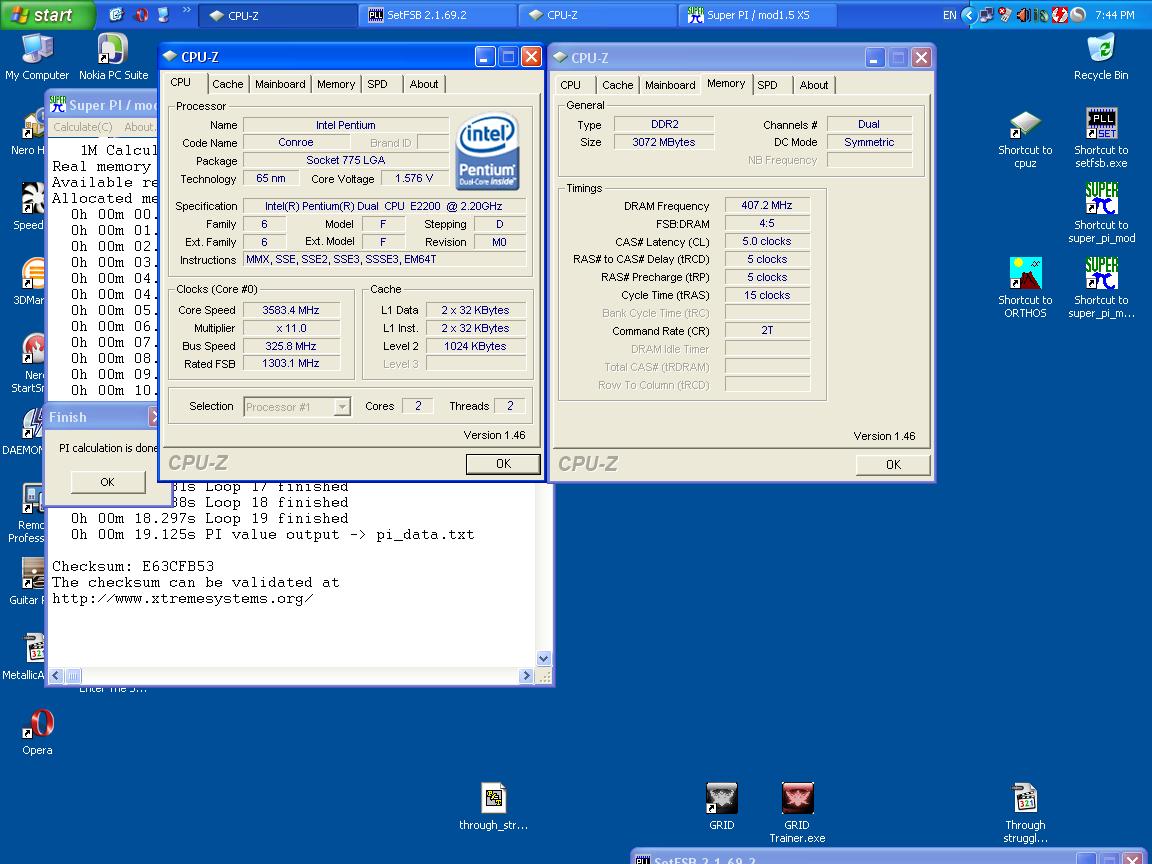Open About tab in left CPU-Z window
Viewport: 1152px width, 864px height.
tap(424, 84)
